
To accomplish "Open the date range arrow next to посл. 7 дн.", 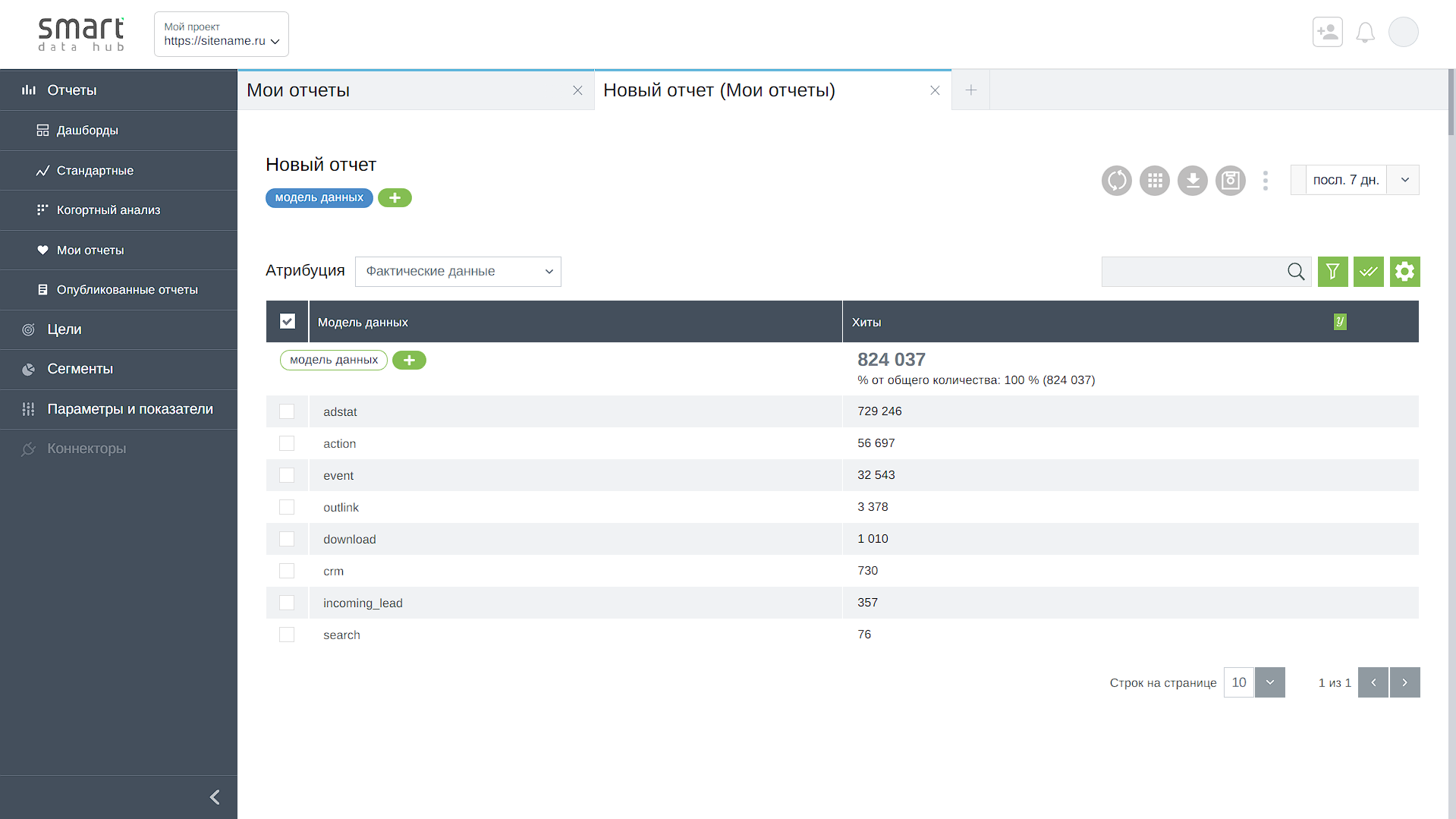I will [1404, 180].
